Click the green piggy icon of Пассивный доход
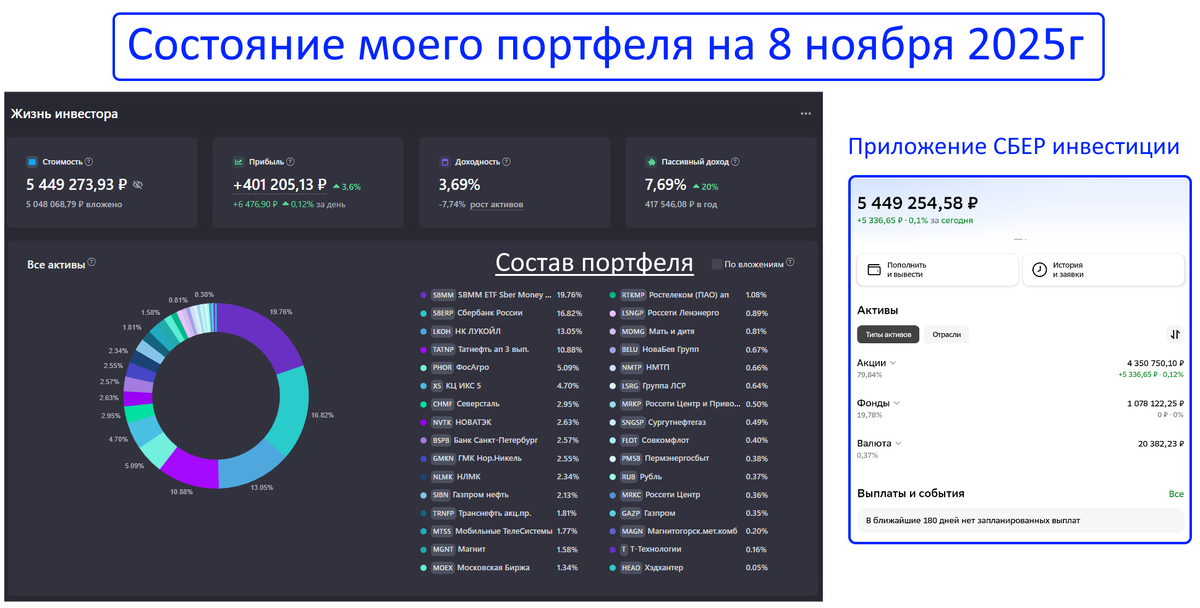This screenshot has height=608, width=1200. (651, 161)
